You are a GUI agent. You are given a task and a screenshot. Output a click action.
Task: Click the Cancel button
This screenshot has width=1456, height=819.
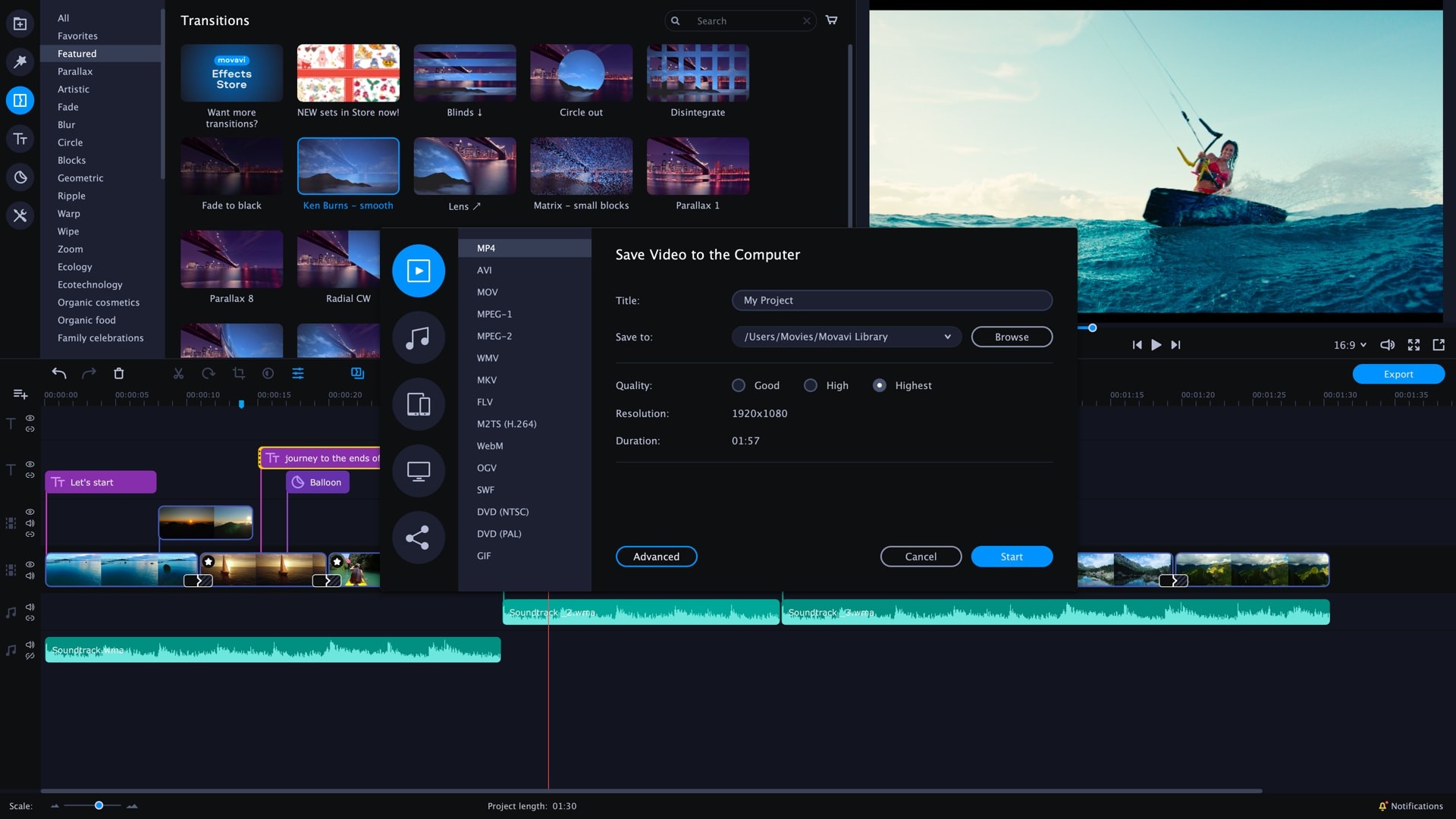click(920, 557)
